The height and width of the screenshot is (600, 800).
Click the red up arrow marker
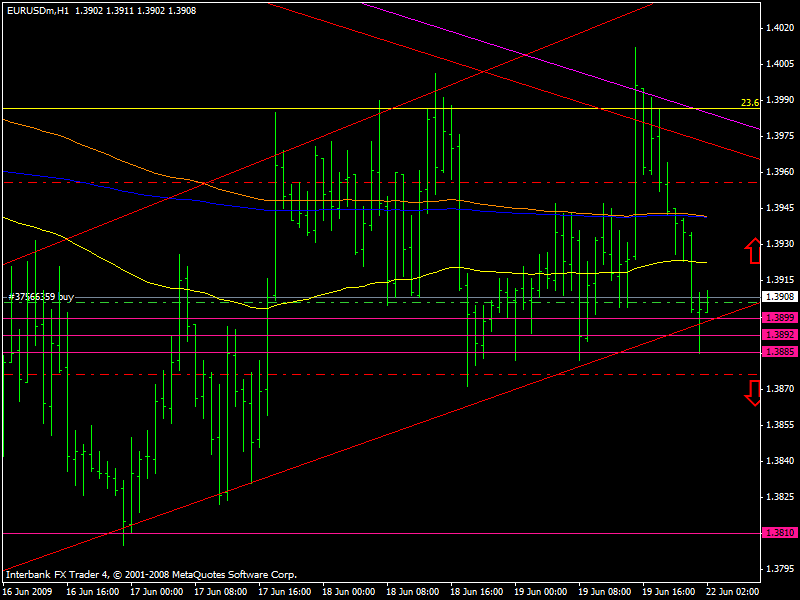(x=751, y=250)
